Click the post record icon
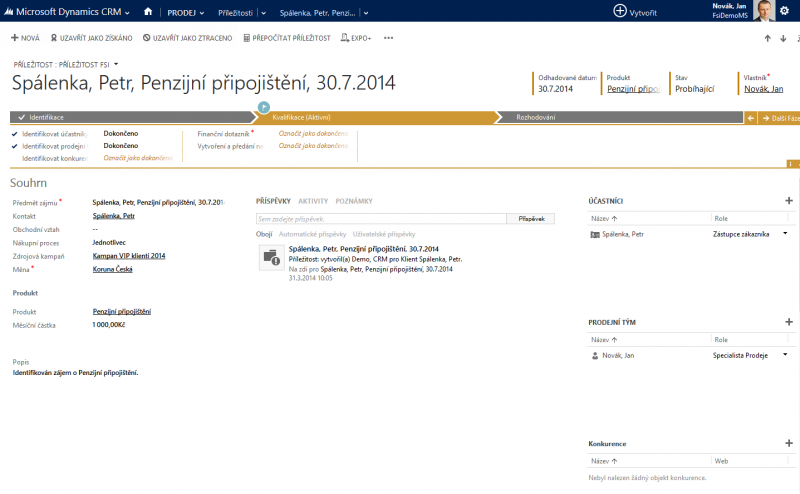Viewport: 800px width, 494px height. (x=271, y=257)
